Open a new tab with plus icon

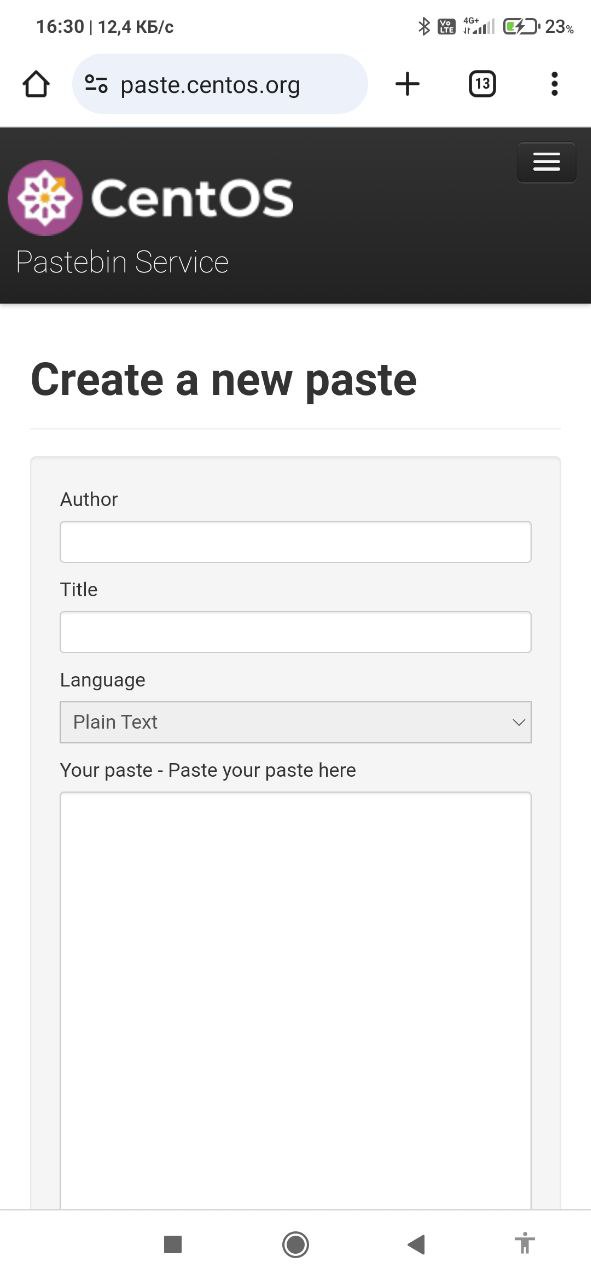[x=407, y=84]
